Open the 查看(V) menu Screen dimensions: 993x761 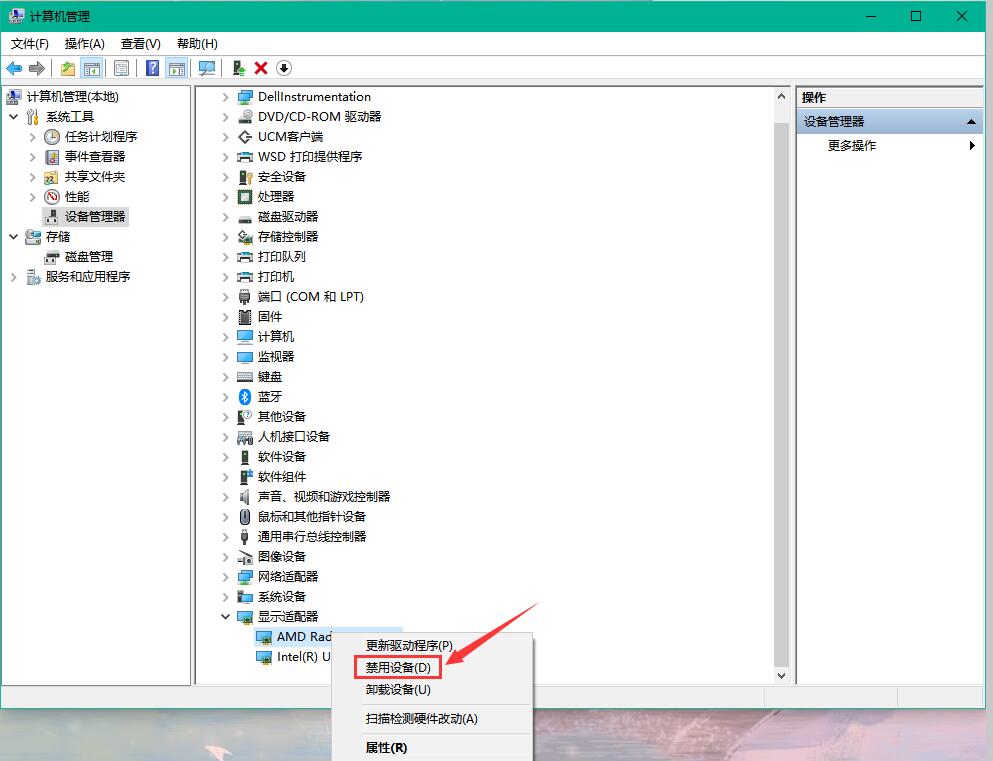point(141,44)
